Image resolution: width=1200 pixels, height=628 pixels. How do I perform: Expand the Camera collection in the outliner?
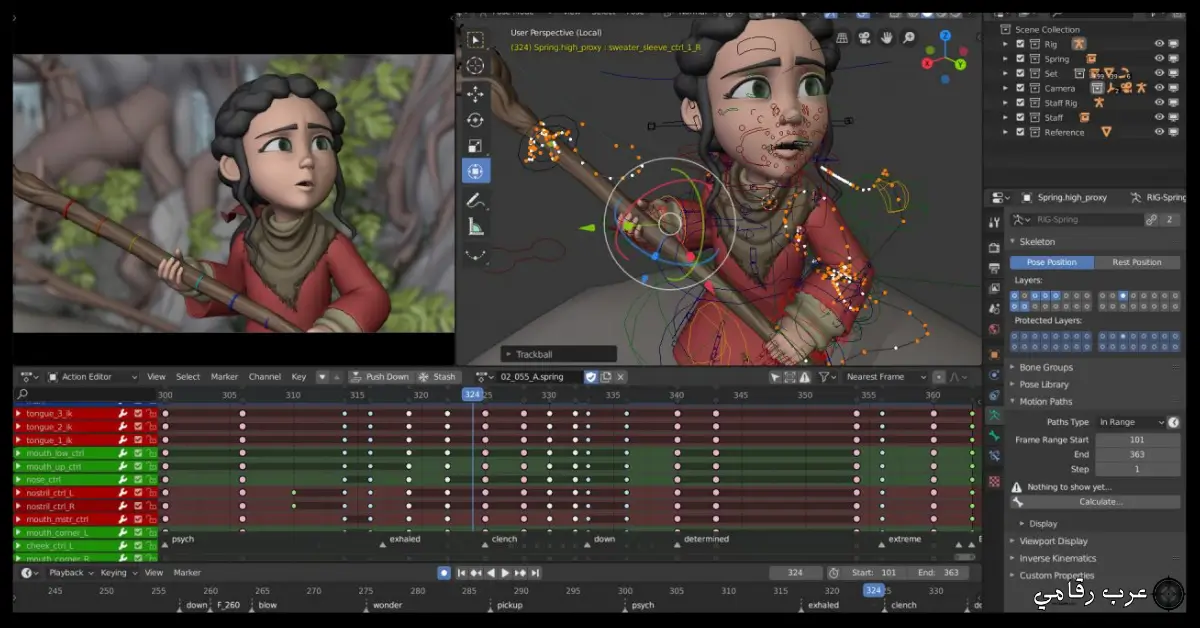1006,88
